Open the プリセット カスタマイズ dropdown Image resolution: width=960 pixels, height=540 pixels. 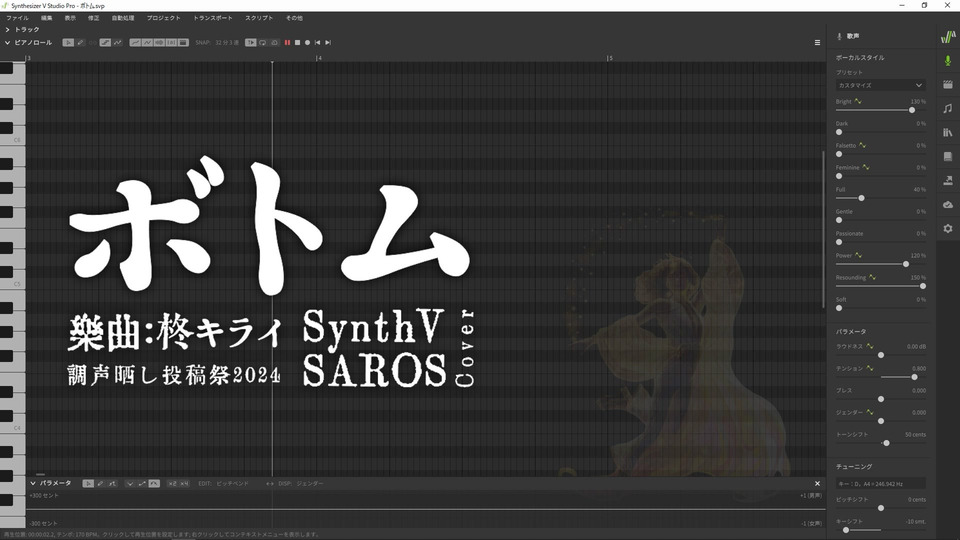880,85
